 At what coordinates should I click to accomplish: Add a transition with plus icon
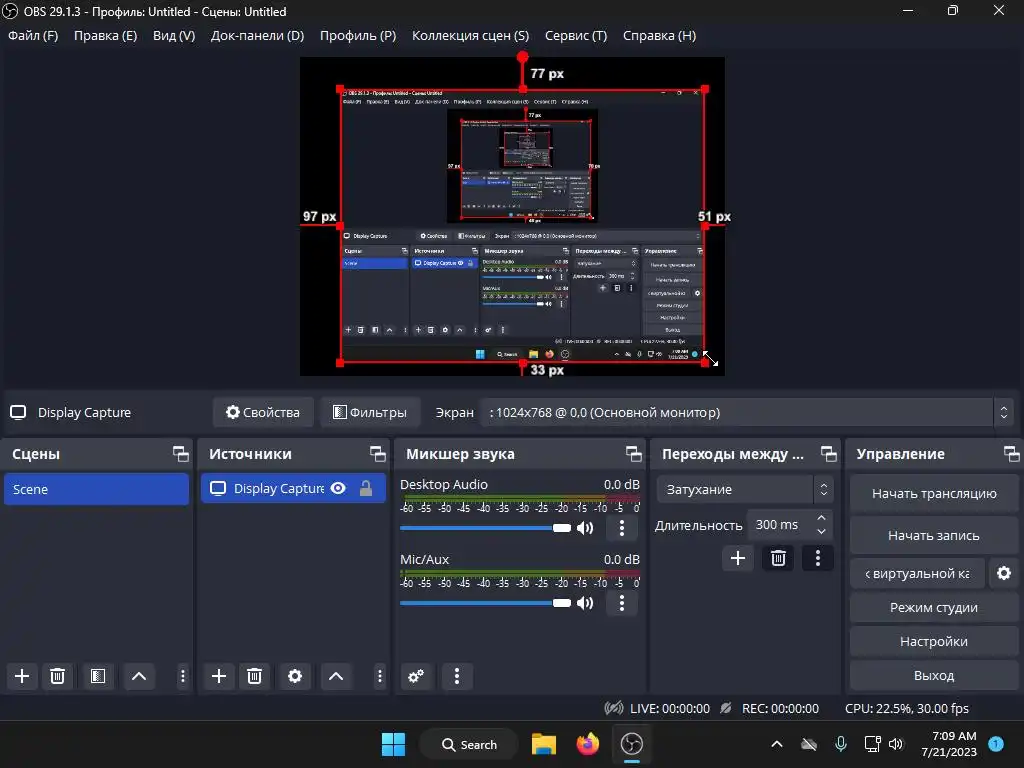[738, 558]
